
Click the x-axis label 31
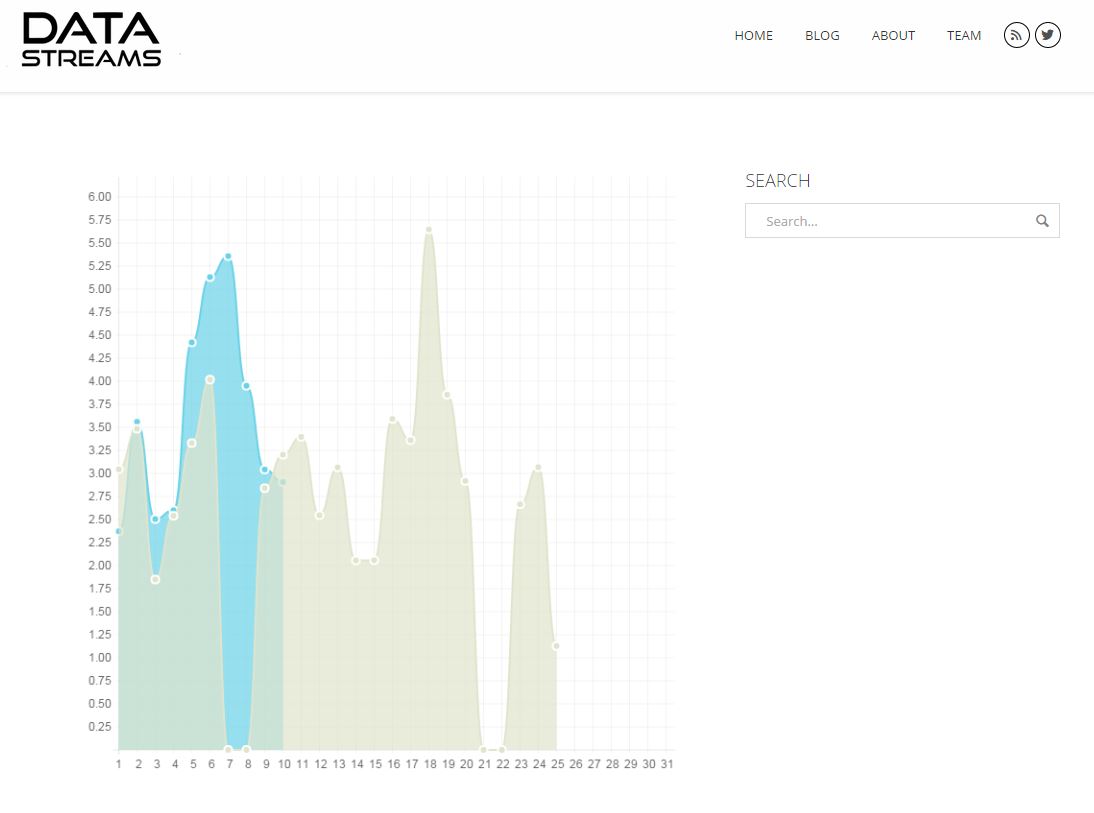(x=667, y=764)
